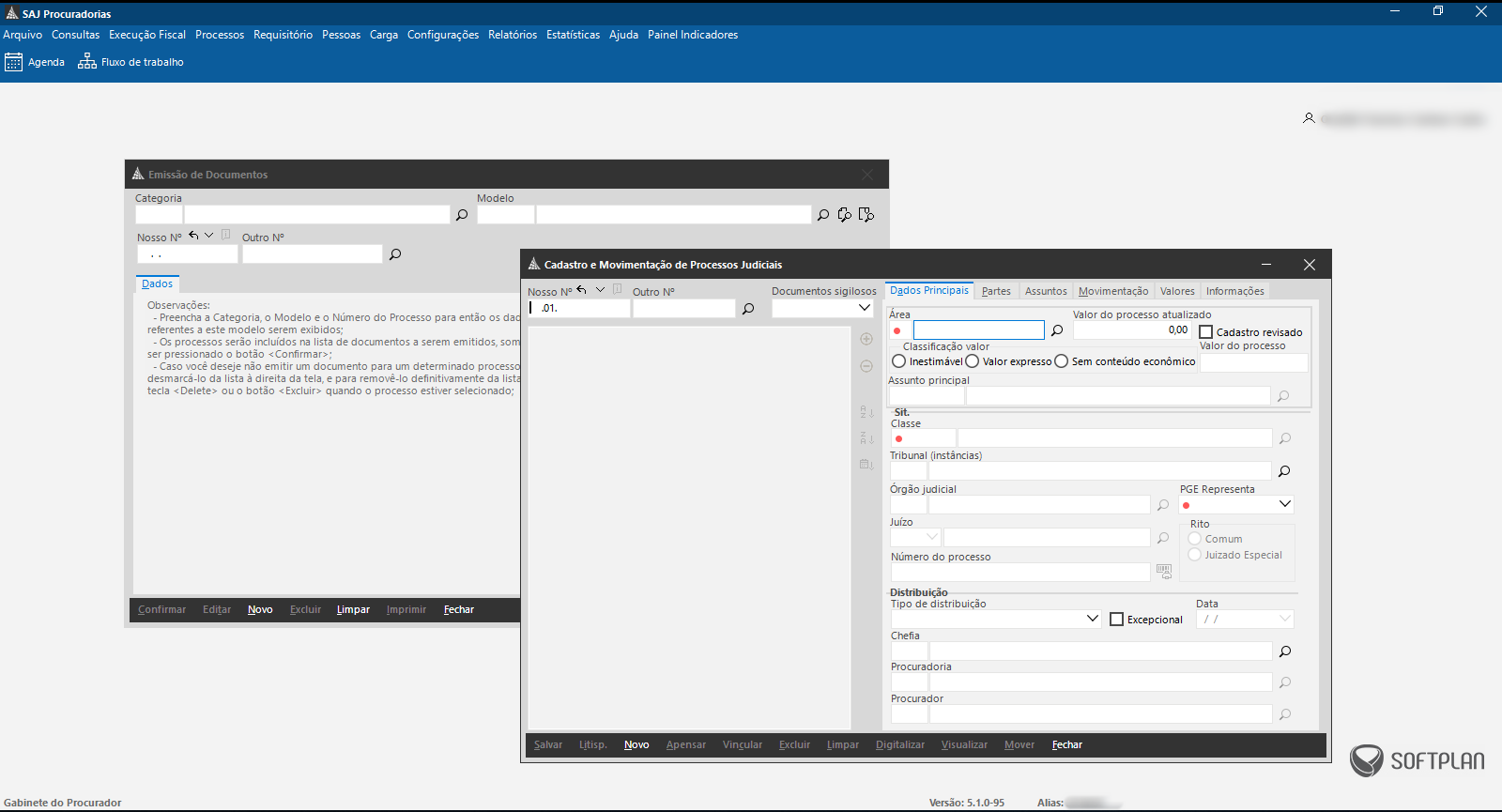Open the Agenda calendar icon
The height and width of the screenshot is (812, 1502).
13,62
